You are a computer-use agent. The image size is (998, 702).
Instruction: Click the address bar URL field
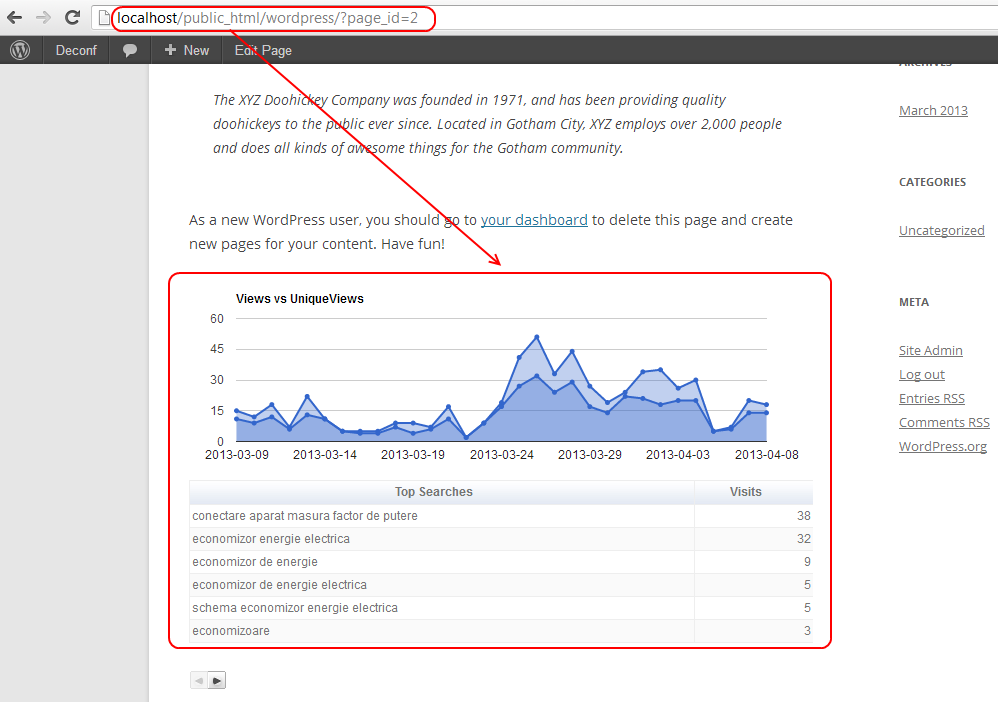[x=547, y=18]
